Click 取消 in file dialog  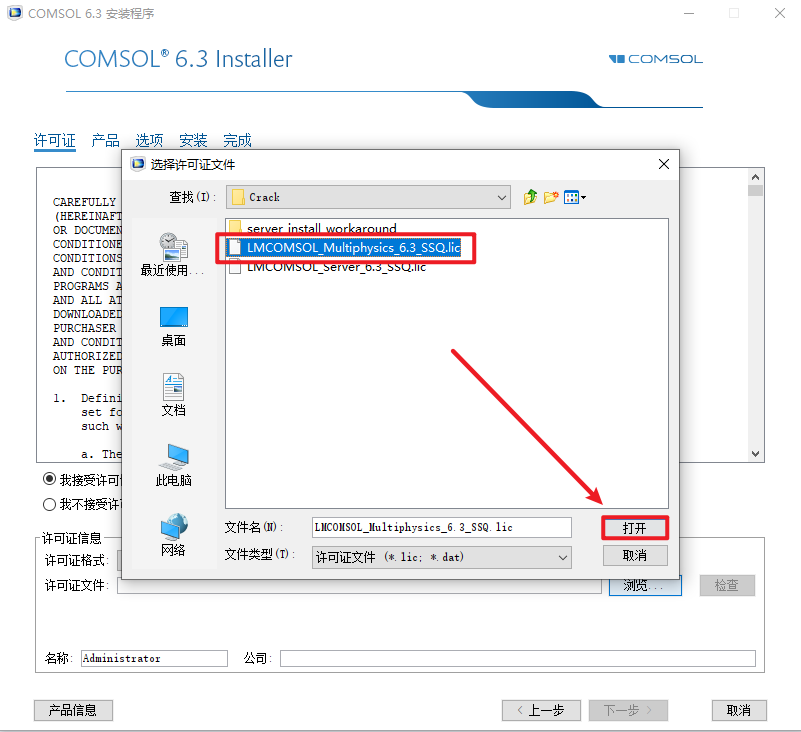click(x=634, y=556)
